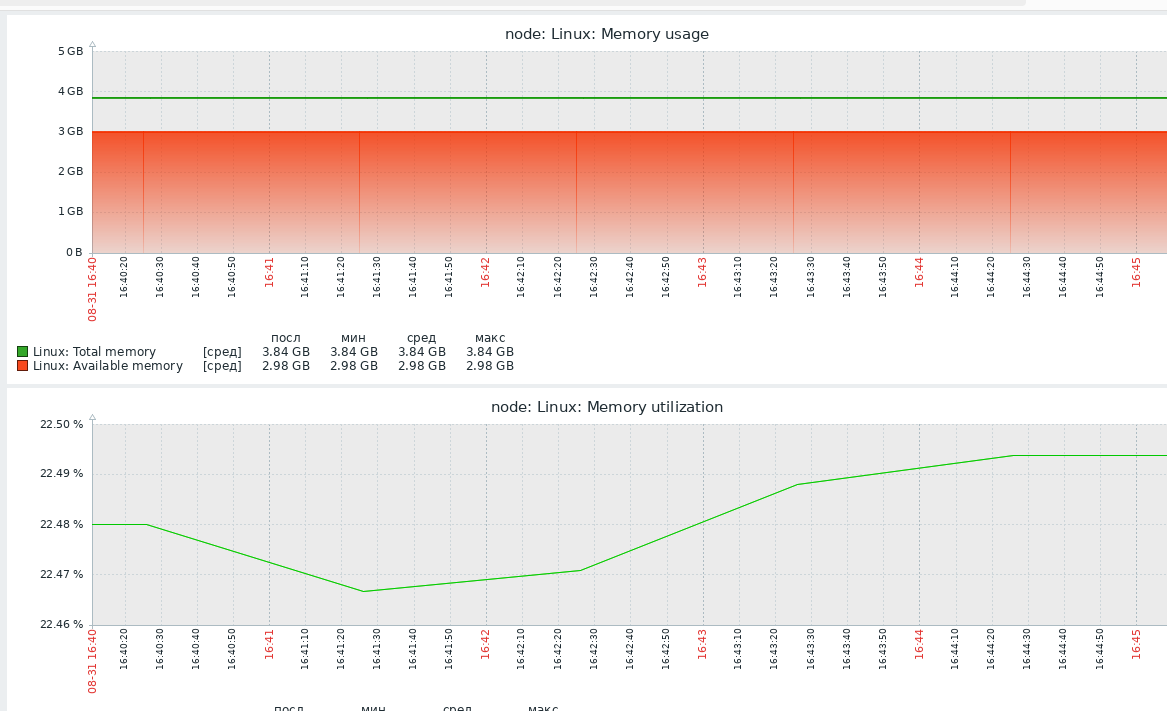Click the red Available memory legend swatch

(x=22, y=366)
